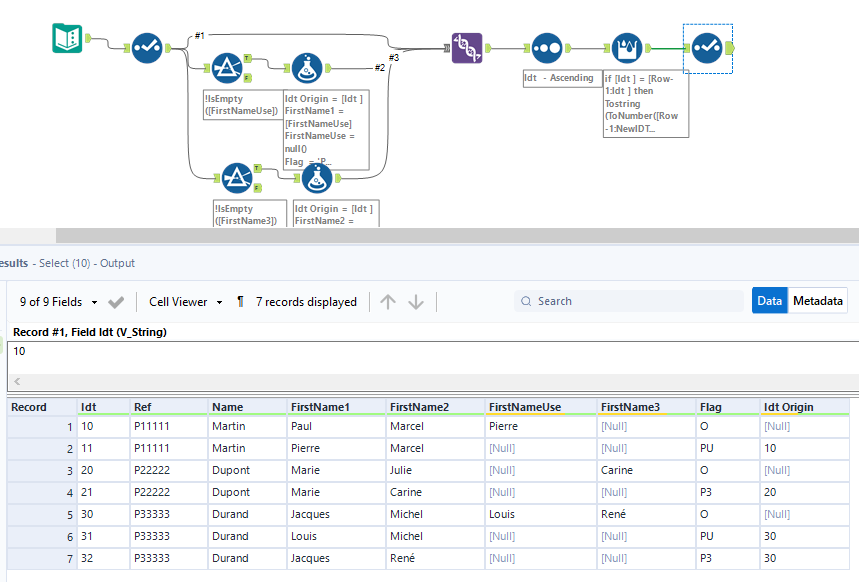Select the lower Filter tool checking FirstName3
Viewport: 859px width, 582px height.
coord(237,176)
